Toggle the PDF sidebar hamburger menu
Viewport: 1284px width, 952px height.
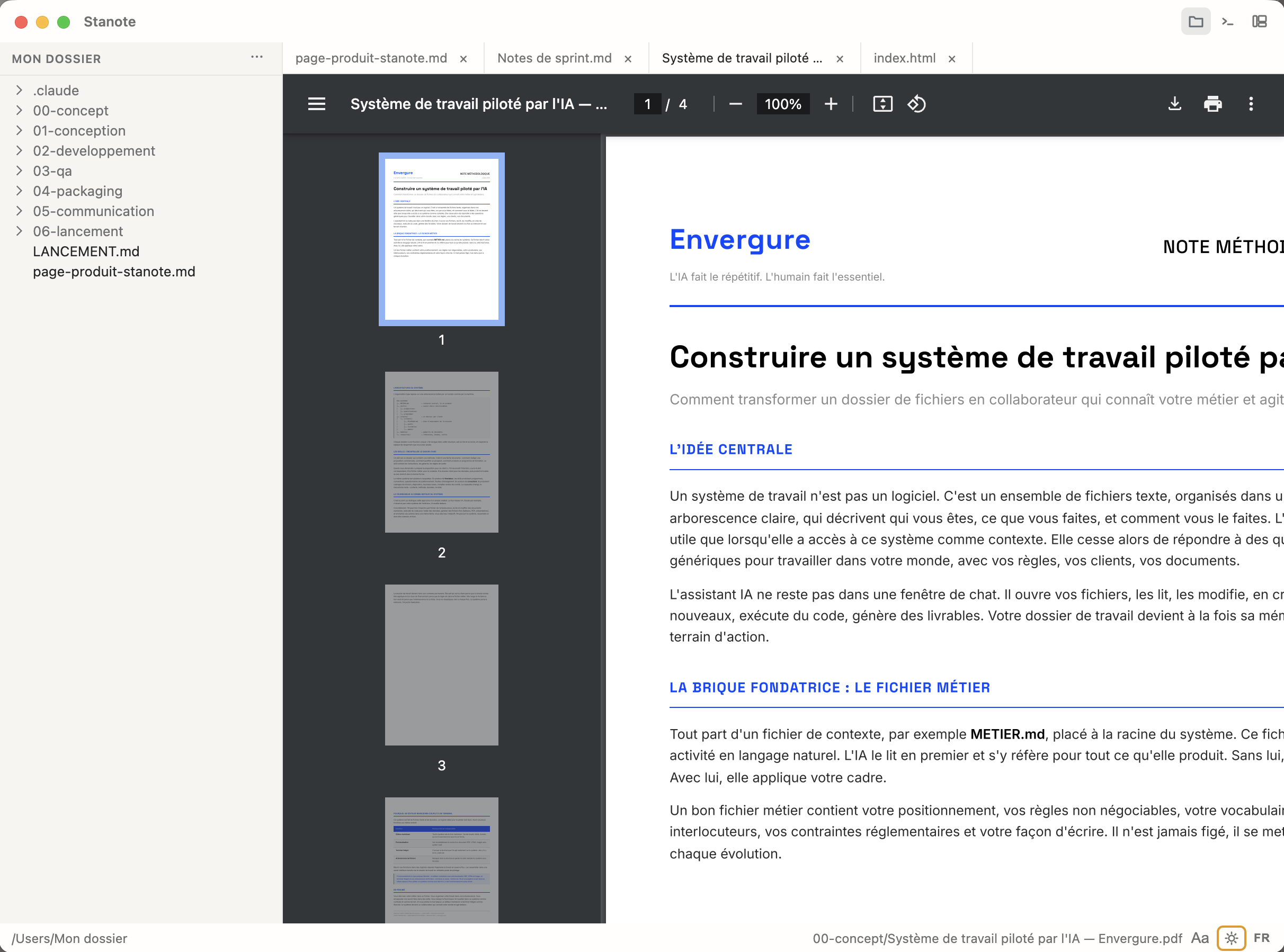tap(317, 104)
